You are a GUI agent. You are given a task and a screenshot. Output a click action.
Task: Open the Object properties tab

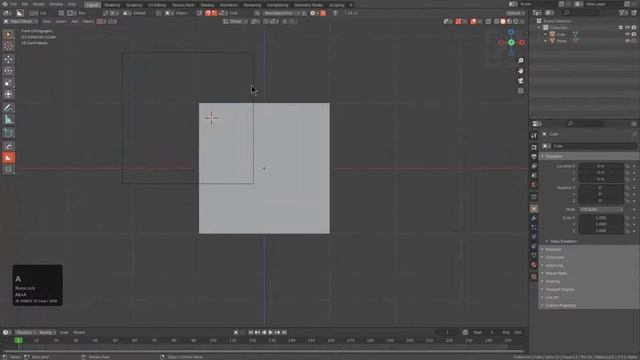[534, 209]
